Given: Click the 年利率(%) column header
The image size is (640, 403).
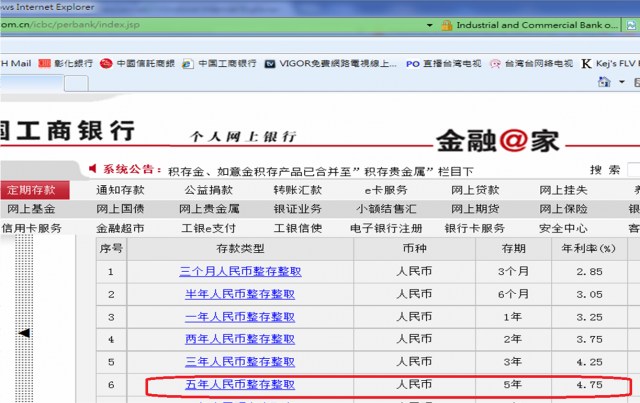Looking at the screenshot, I should pyautogui.click(x=589, y=248).
